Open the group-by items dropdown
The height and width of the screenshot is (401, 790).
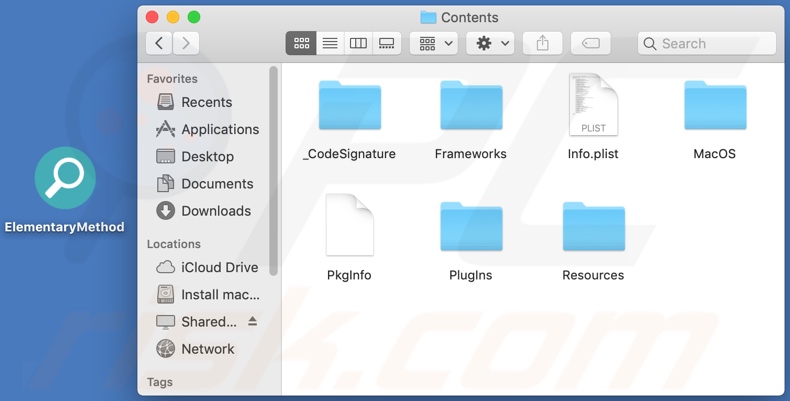pyautogui.click(x=434, y=43)
